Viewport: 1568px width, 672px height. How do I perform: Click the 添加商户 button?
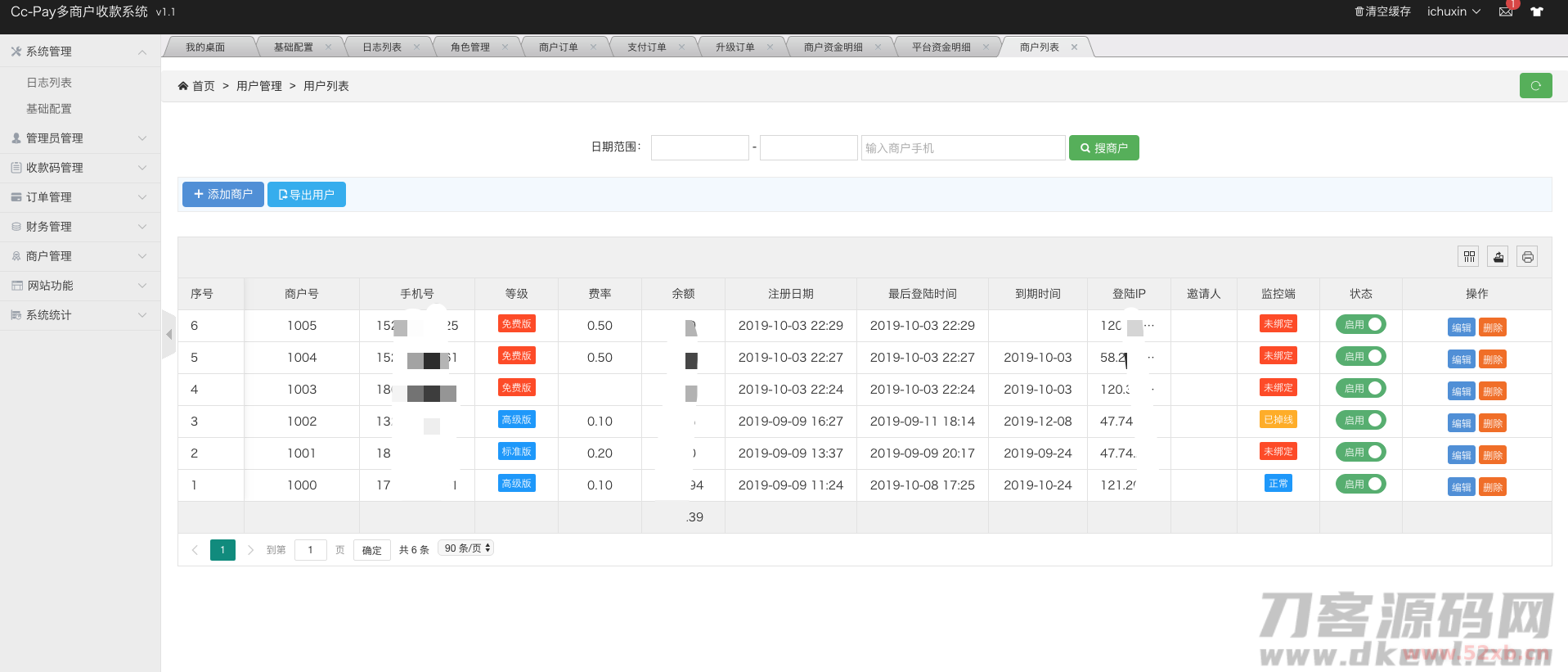[222, 195]
